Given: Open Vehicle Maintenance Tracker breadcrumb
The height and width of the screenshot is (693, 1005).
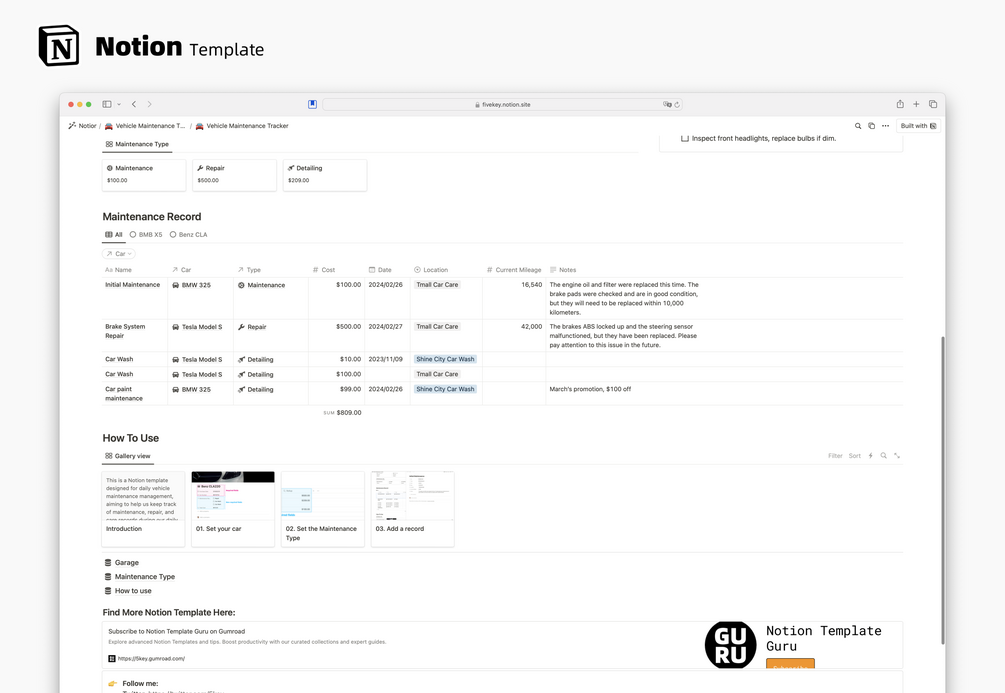Looking at the screenshot, I should tap(242, 126).
